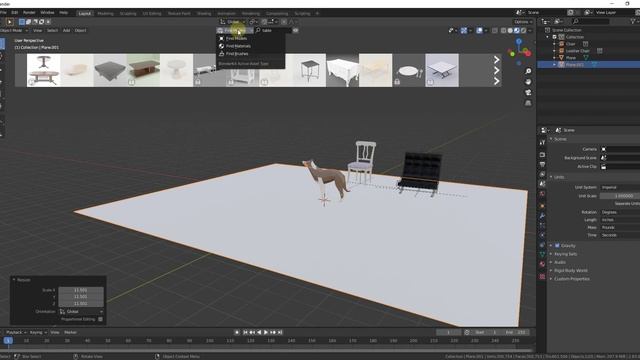
Task: Open the Output properties tab icon
Action: [x=542, y=164]
